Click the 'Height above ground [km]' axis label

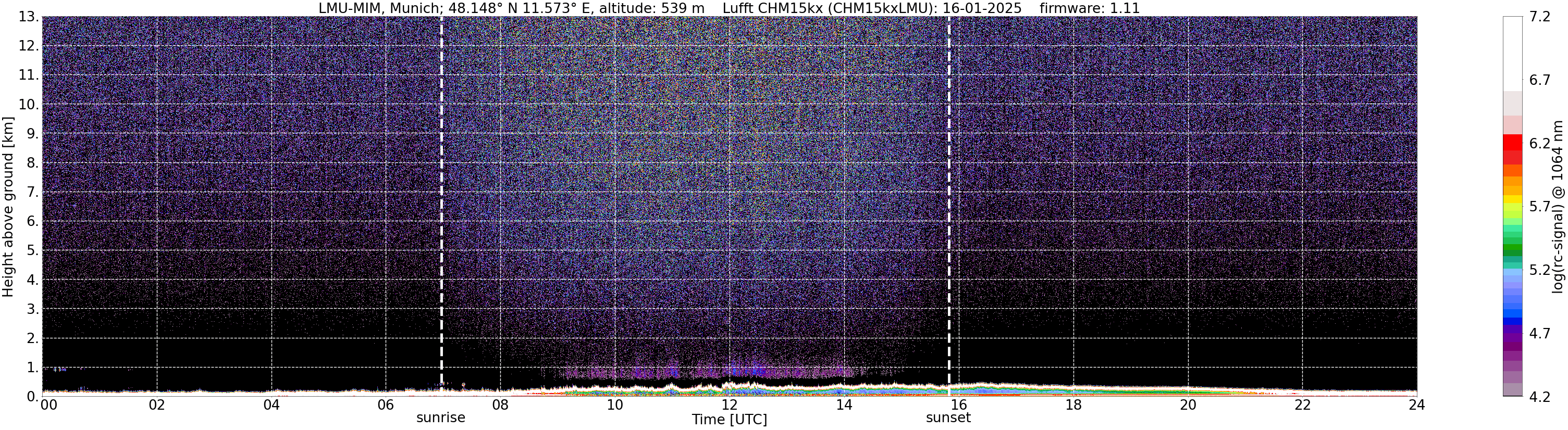tap(8, 206)
